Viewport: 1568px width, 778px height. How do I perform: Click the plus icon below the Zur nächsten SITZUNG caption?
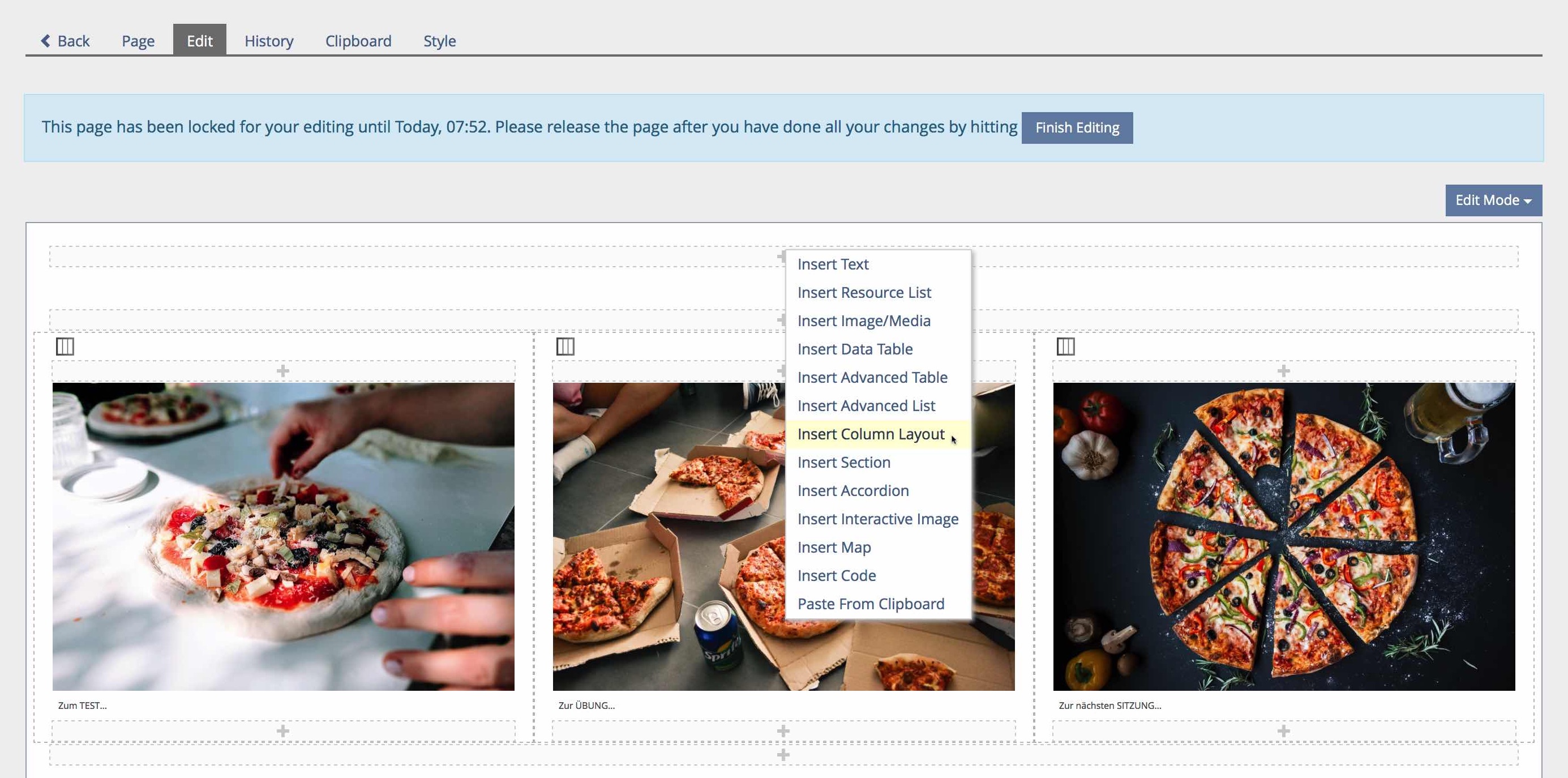tap(1284, 730)
